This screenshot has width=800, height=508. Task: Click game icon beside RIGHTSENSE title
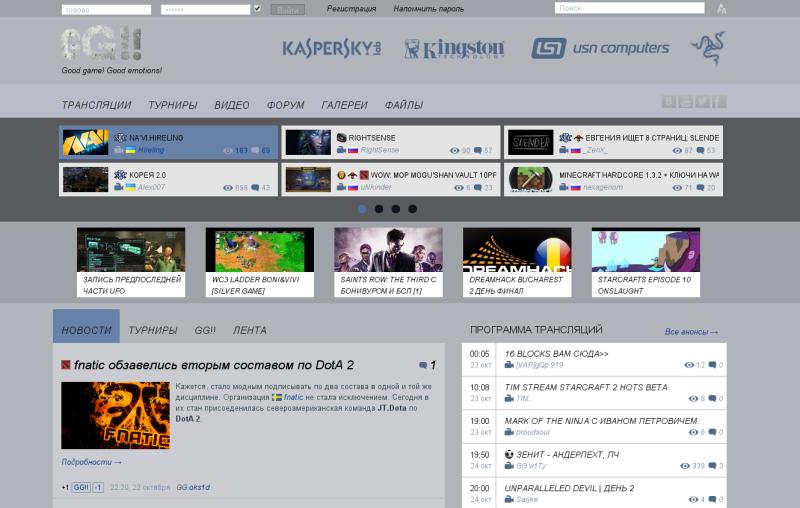tap(341, 138)
